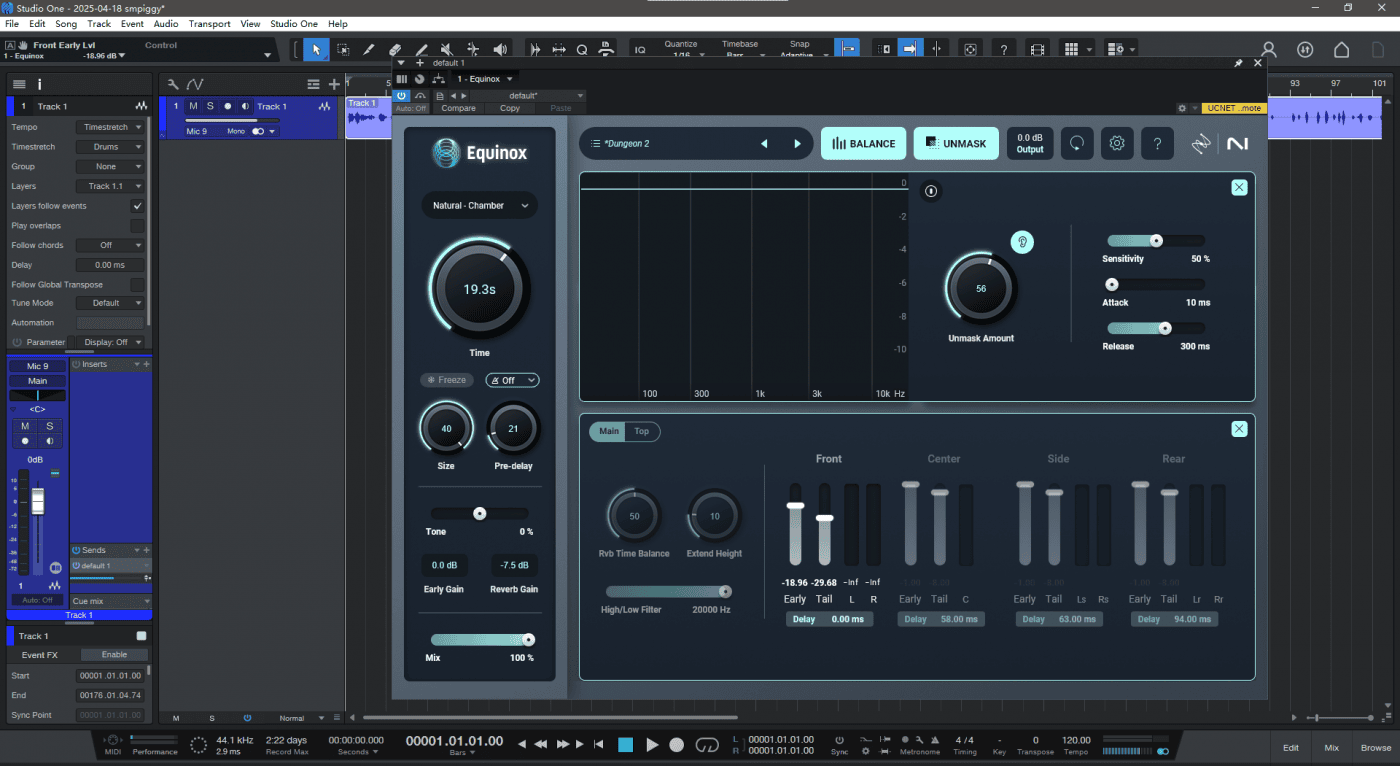Click the Equinox logo icon
The width and height of the screenshot is (1400, 766).
coord(446,152)
